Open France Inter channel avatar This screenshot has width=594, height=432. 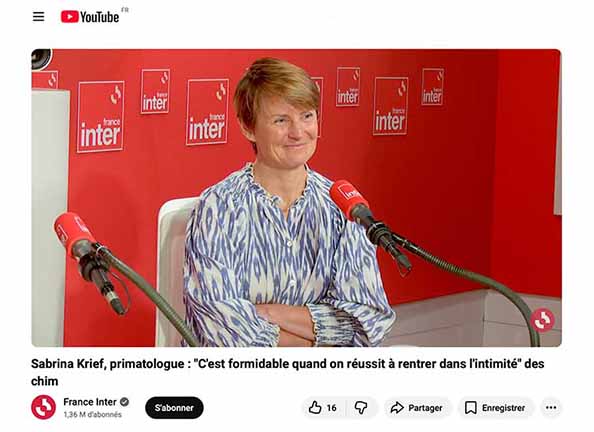(x=43, y=407)
